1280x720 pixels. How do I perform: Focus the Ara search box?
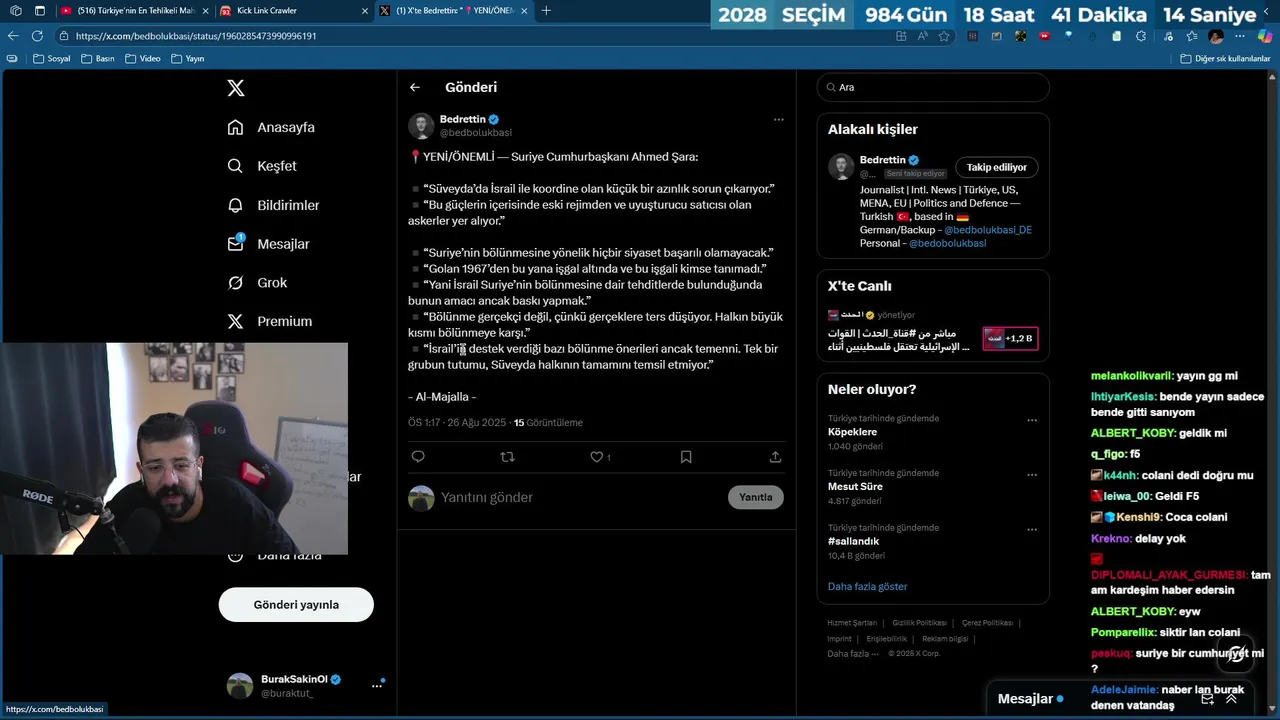pyautogui.click(x=933, y=87)
